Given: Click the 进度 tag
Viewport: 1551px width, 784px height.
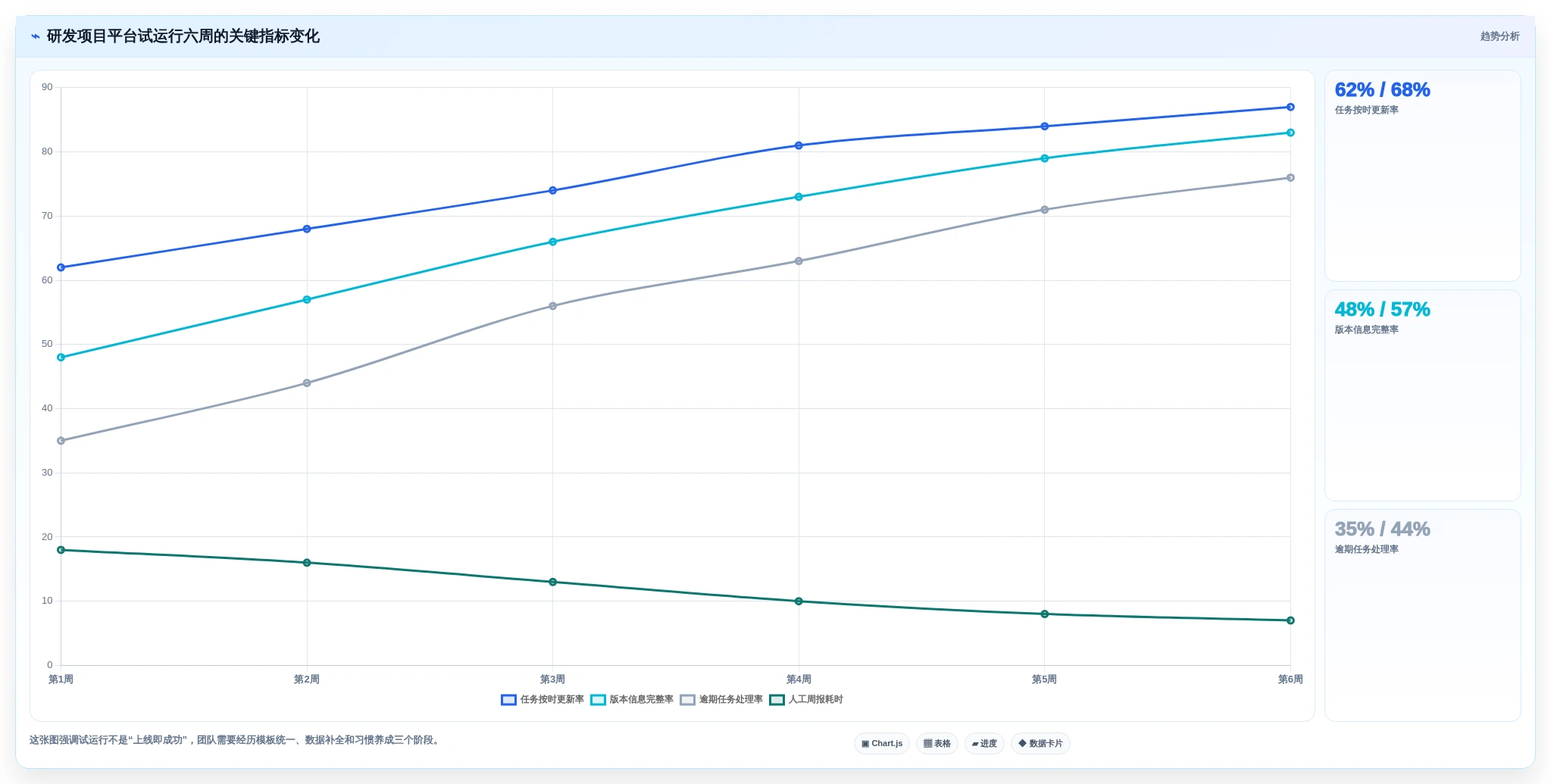Looking at the screenshot, I should pyautogui.click(x=984, y=744).
